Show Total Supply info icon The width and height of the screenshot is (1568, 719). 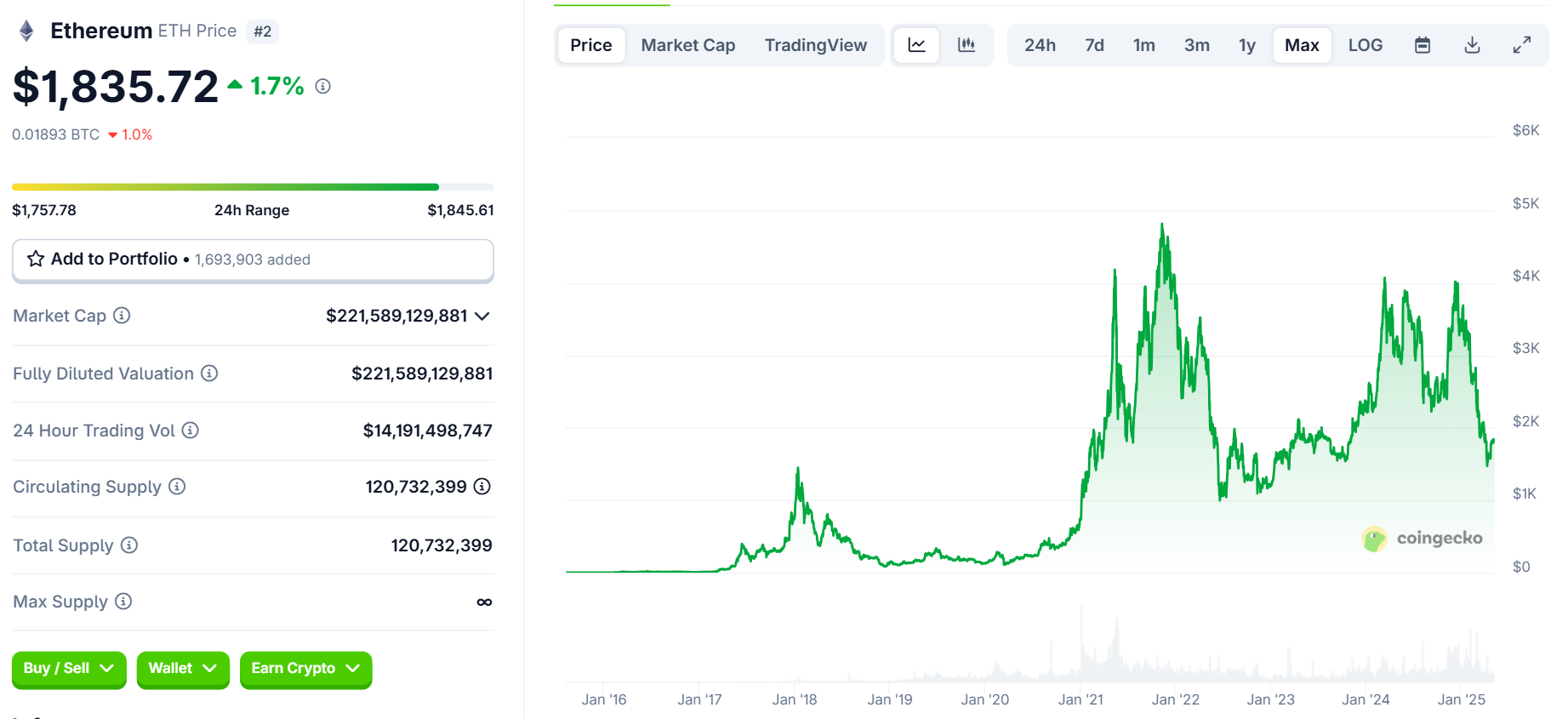tap(129, 545)
